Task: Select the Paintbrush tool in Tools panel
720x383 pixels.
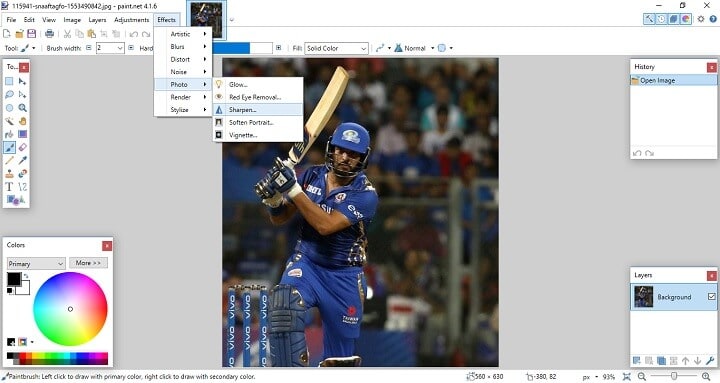Action: 9,147
